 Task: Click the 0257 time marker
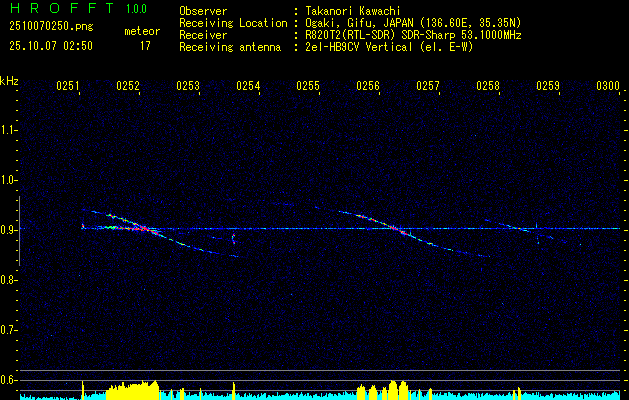(428, 86)
